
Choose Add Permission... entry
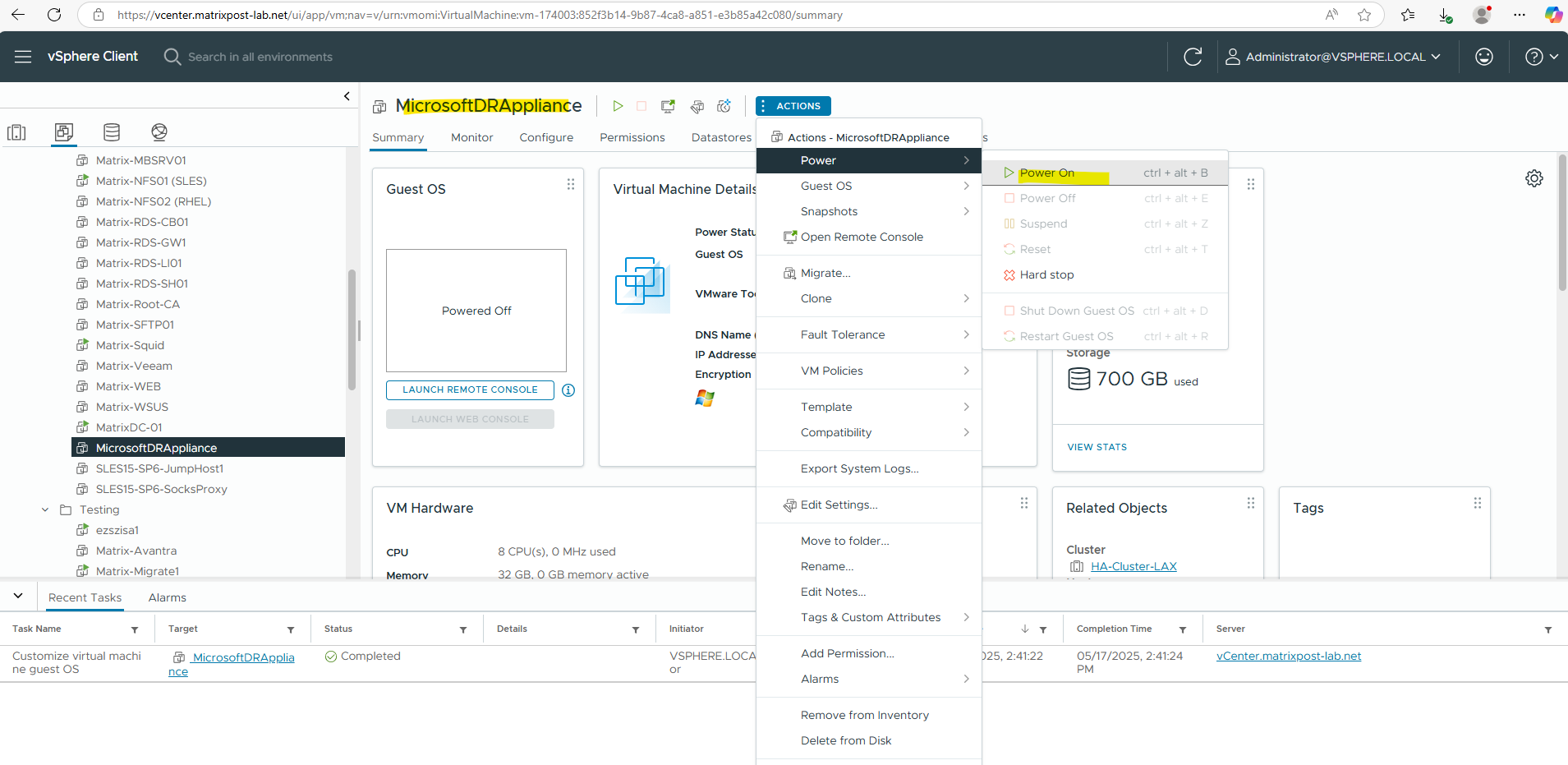click(x=869, y=653)
